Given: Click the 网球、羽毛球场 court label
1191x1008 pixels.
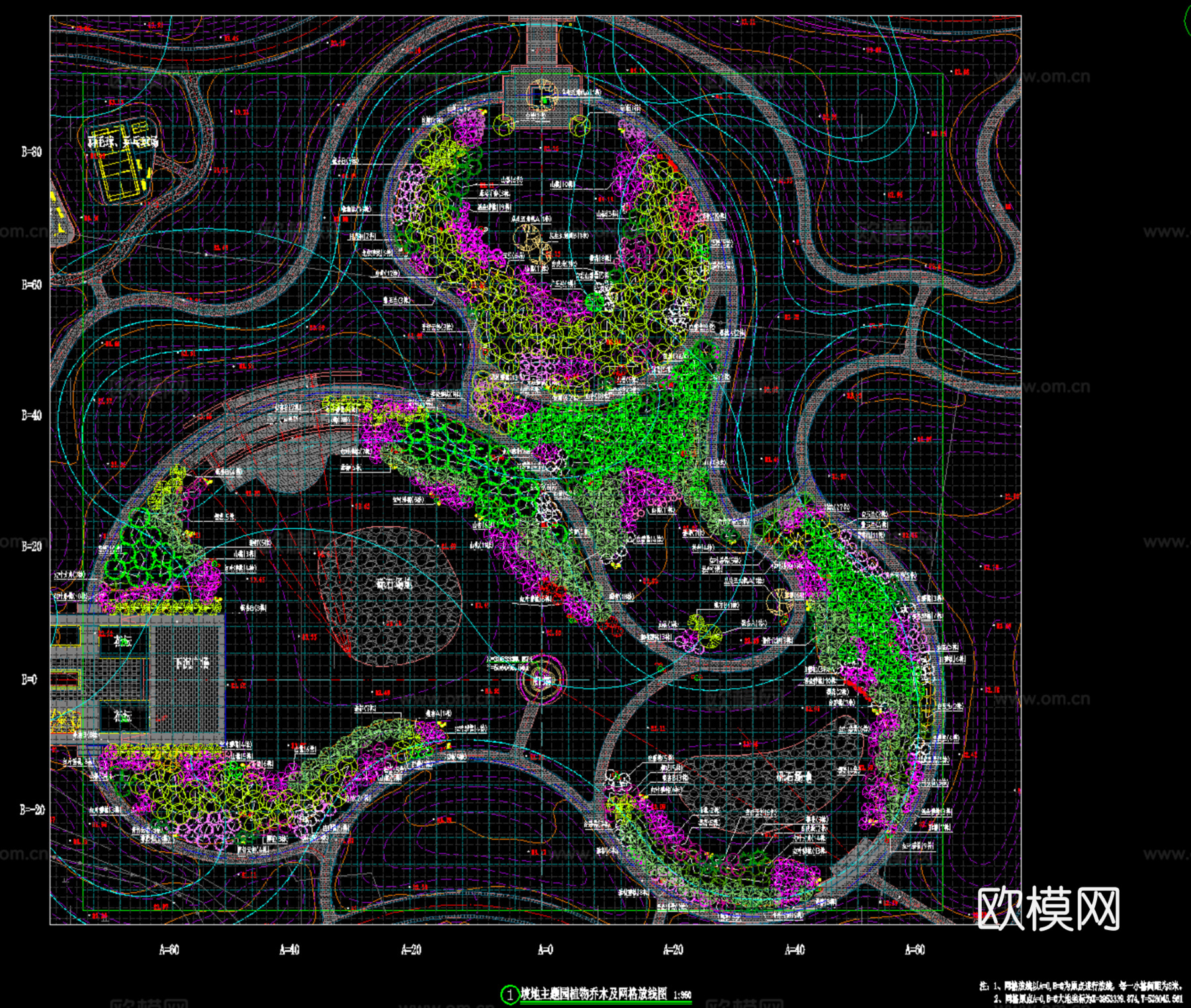Looking at the screenshot, I should click(x=123, y=142).
